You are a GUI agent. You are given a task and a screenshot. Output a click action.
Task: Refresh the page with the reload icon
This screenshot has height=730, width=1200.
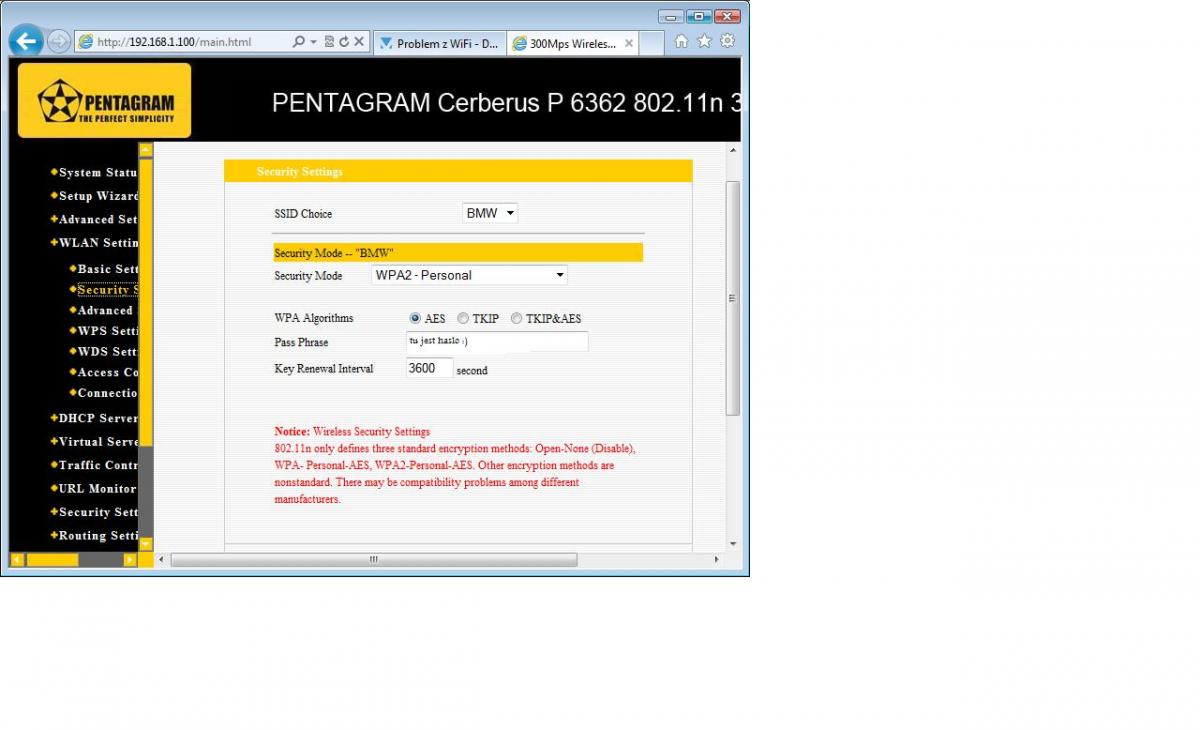344,42
